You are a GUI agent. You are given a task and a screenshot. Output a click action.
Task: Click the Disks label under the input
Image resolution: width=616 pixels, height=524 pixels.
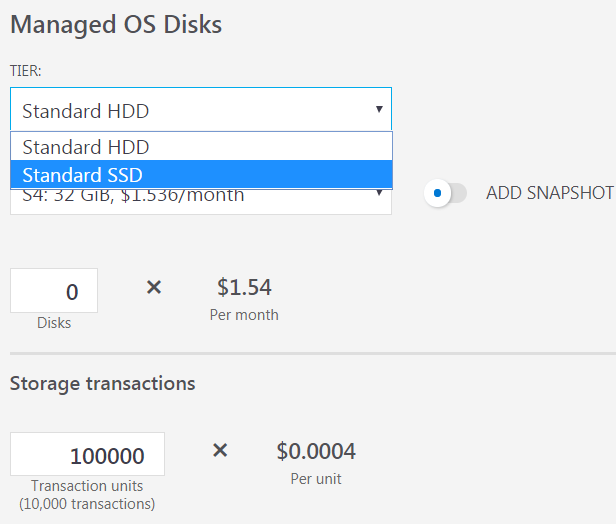[x=54, y=323]
